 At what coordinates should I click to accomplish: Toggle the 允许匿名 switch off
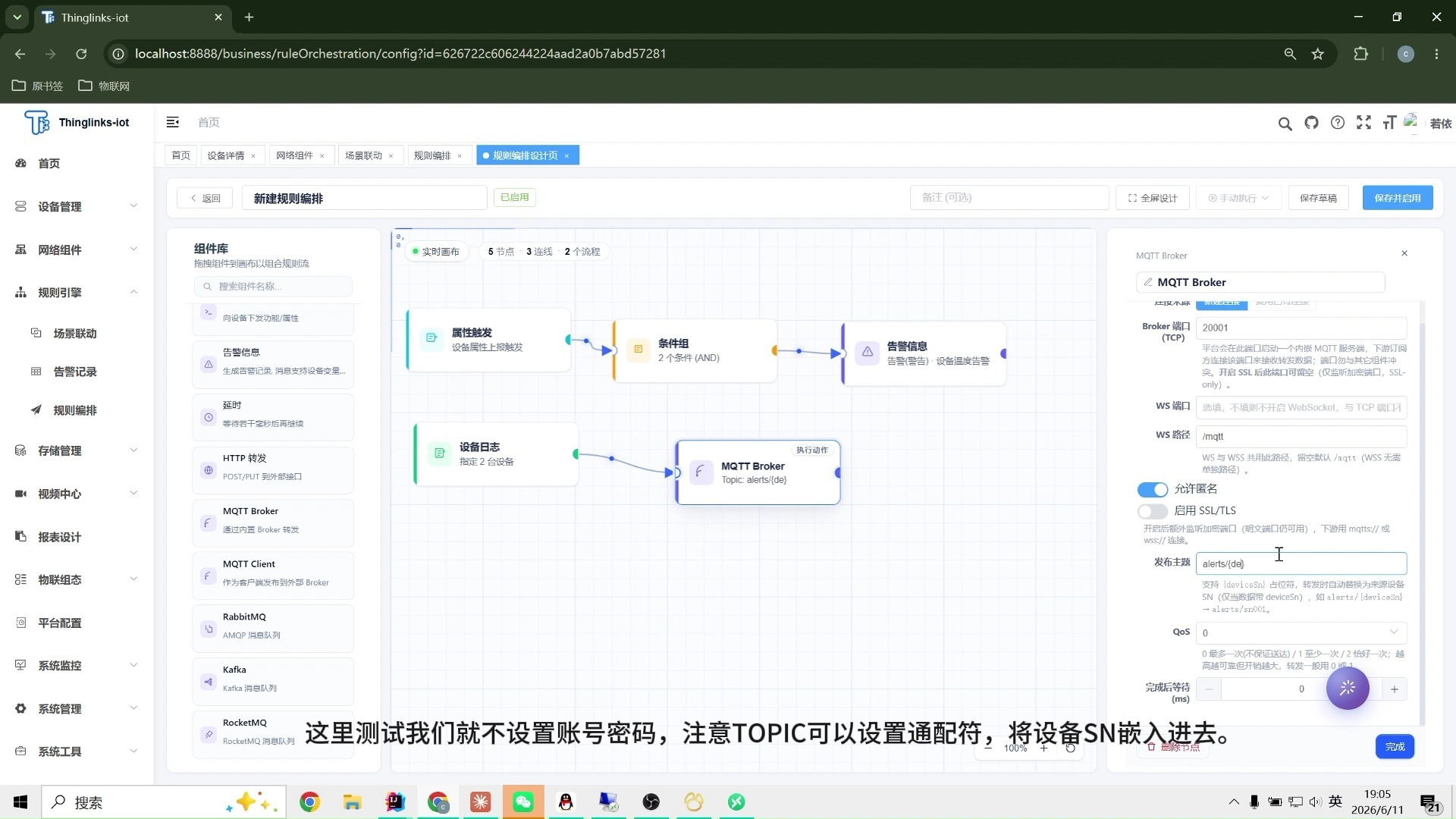tap(1152, 489)
